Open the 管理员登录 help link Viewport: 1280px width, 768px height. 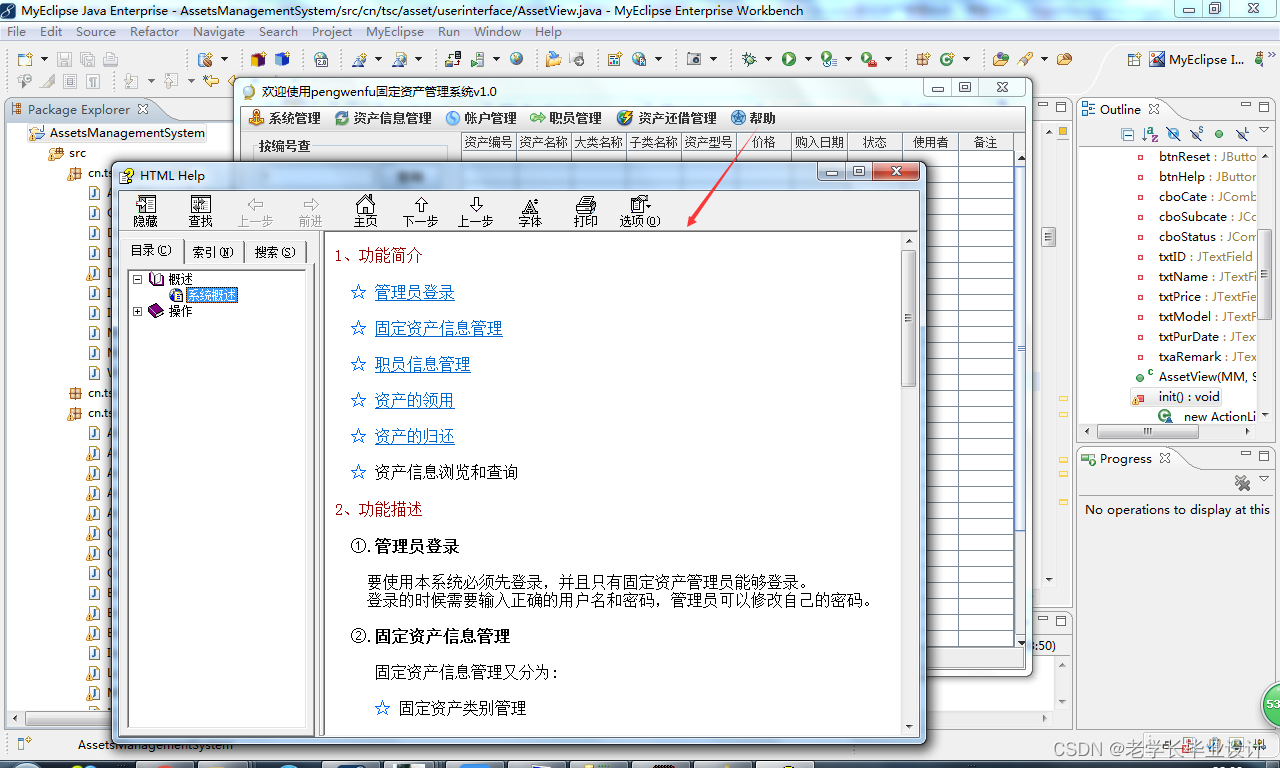tap(415, 292)
